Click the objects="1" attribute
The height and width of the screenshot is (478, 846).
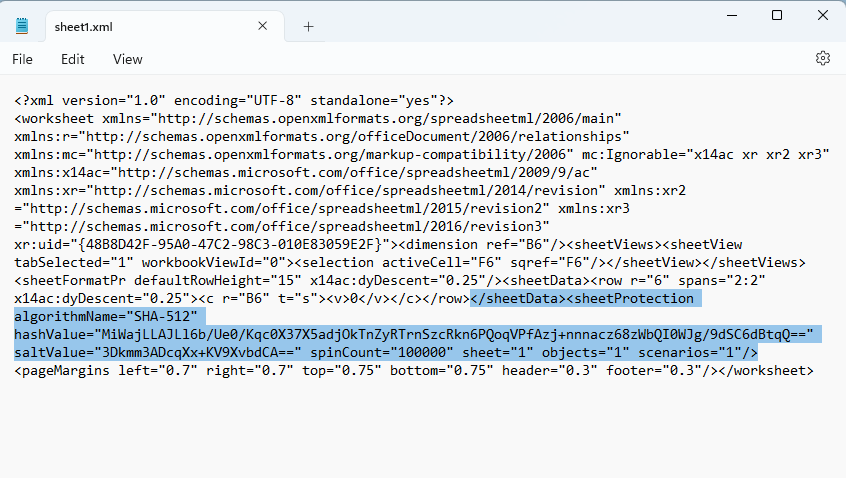[585, 352]
